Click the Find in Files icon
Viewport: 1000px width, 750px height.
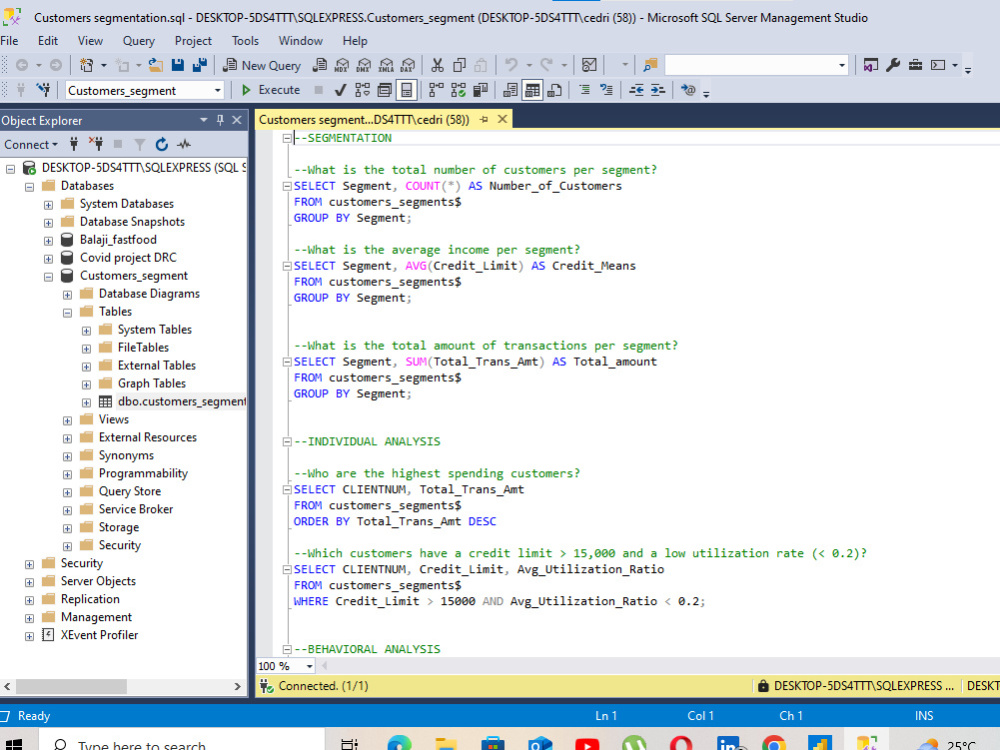tap(650, 65)
